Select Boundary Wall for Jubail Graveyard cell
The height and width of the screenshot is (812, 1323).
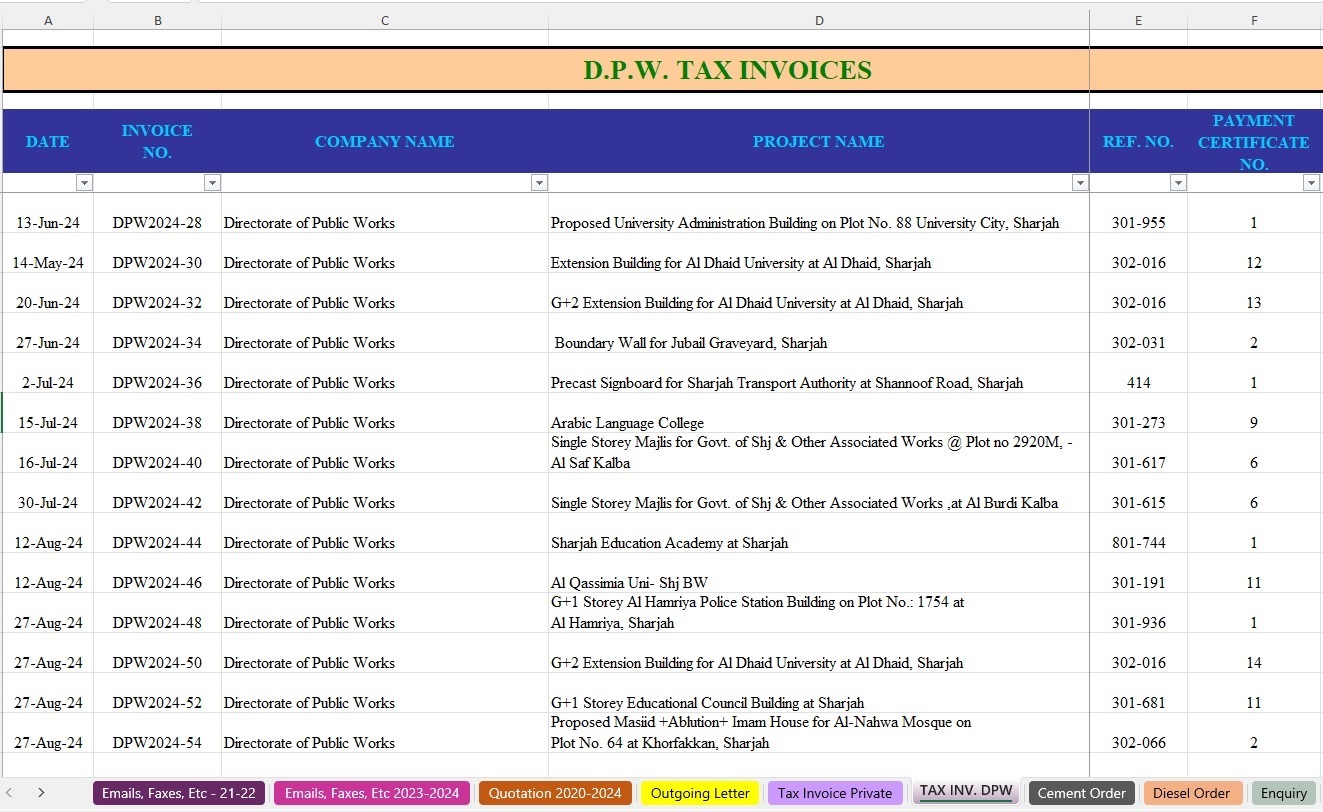click(819, 334)
